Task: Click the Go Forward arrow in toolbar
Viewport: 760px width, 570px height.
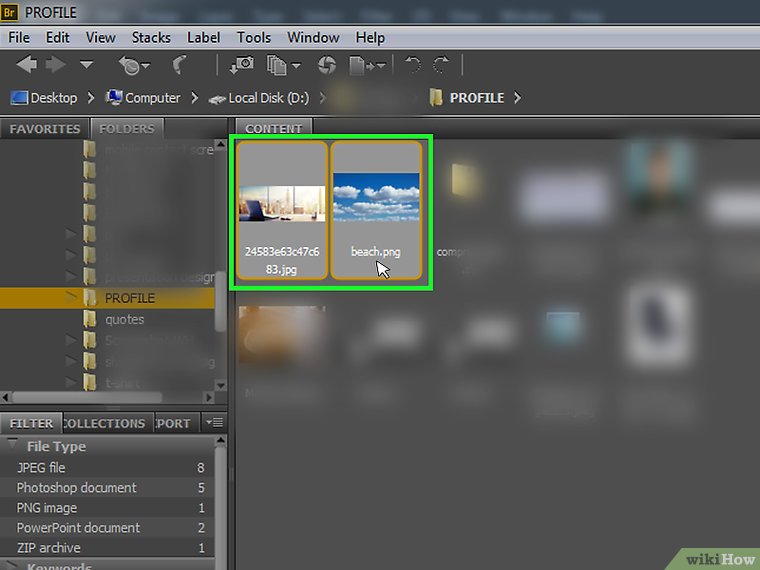Action: [x=55, y=65]
